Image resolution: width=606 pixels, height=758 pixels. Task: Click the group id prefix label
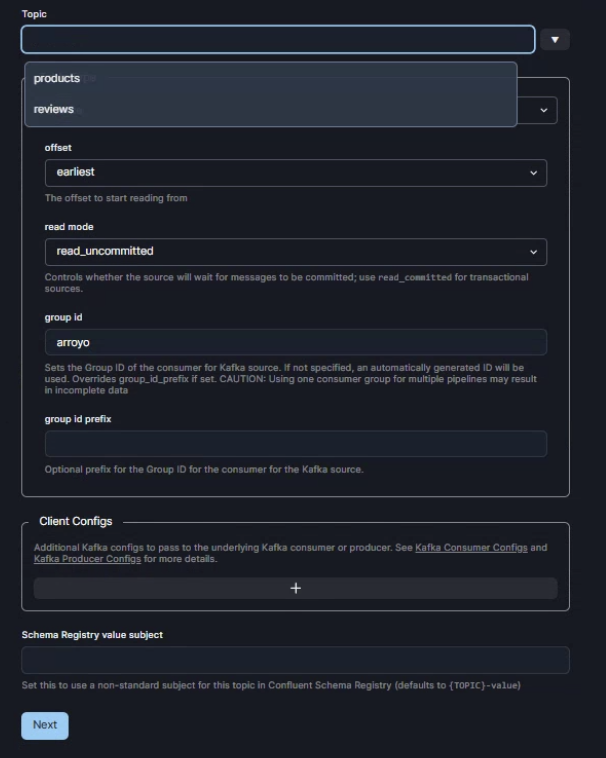click(x=78, y=419)
